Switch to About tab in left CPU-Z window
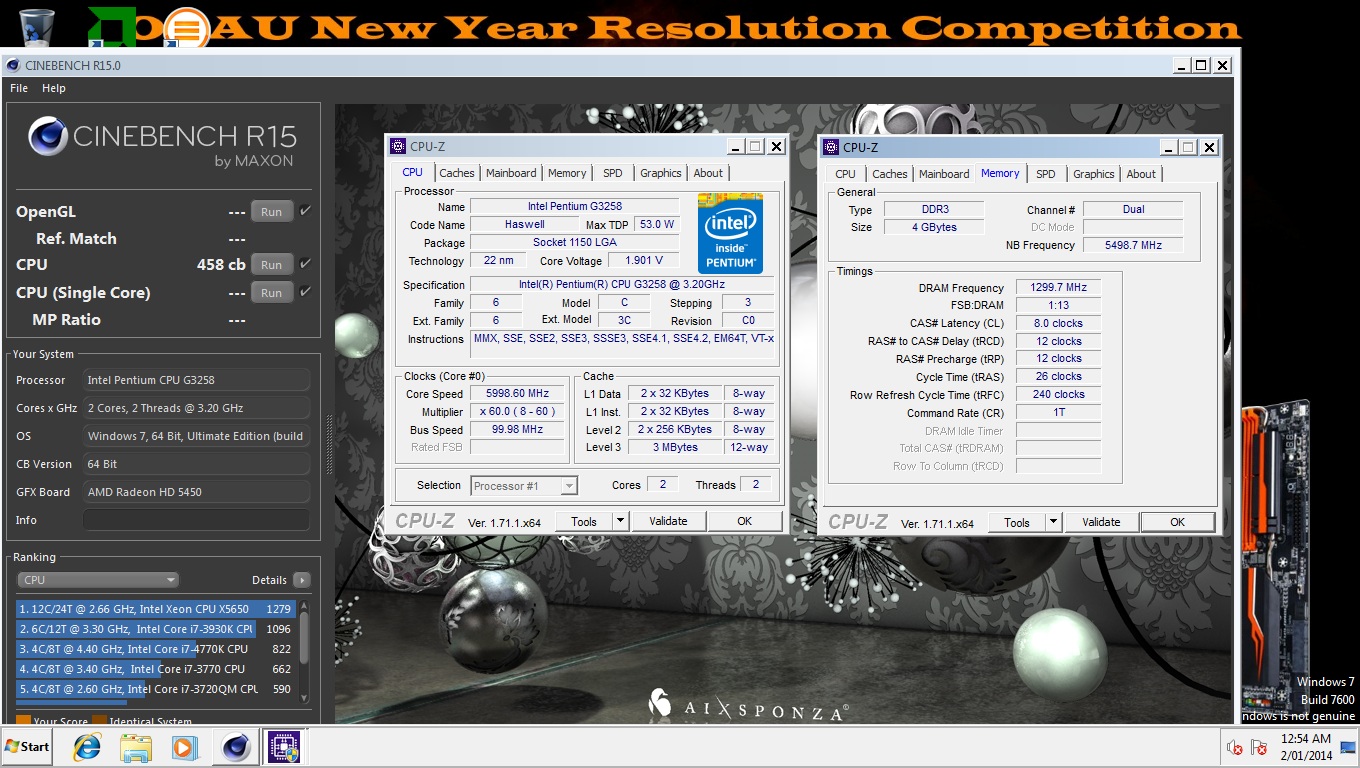Image resolution: width=1360 pixels, height=768 pixels. pos(708,173)
